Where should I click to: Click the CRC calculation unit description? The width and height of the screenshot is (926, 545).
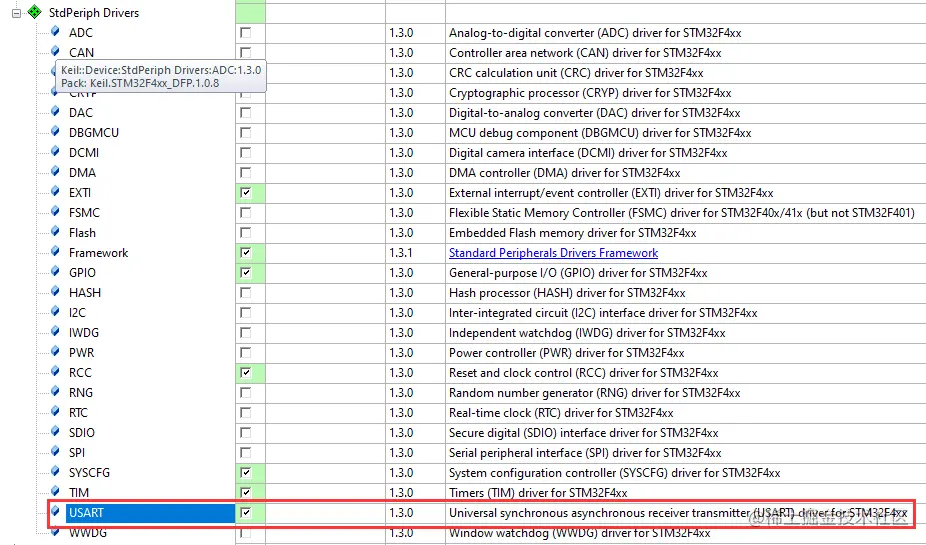pos(576,73)
